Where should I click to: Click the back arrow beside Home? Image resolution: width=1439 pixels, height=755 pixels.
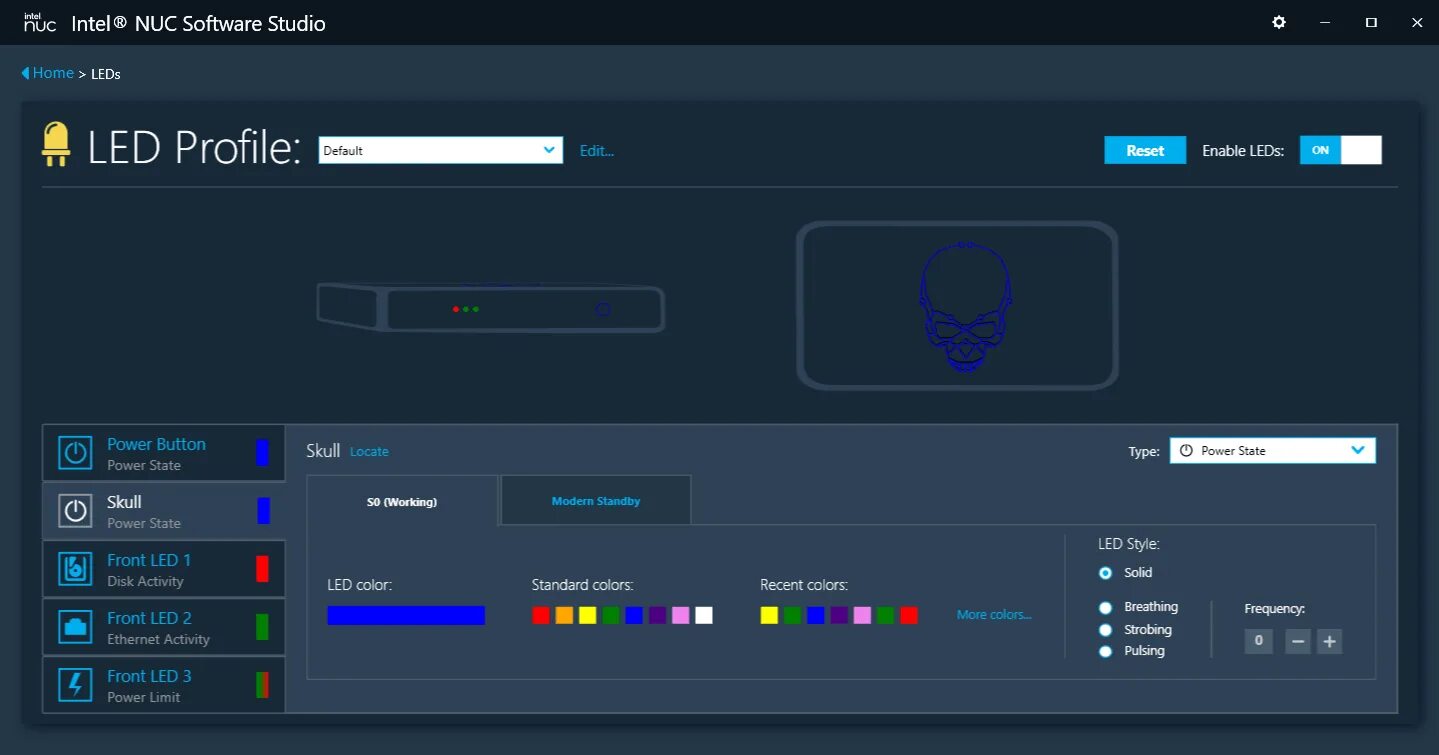click(25, 73)
